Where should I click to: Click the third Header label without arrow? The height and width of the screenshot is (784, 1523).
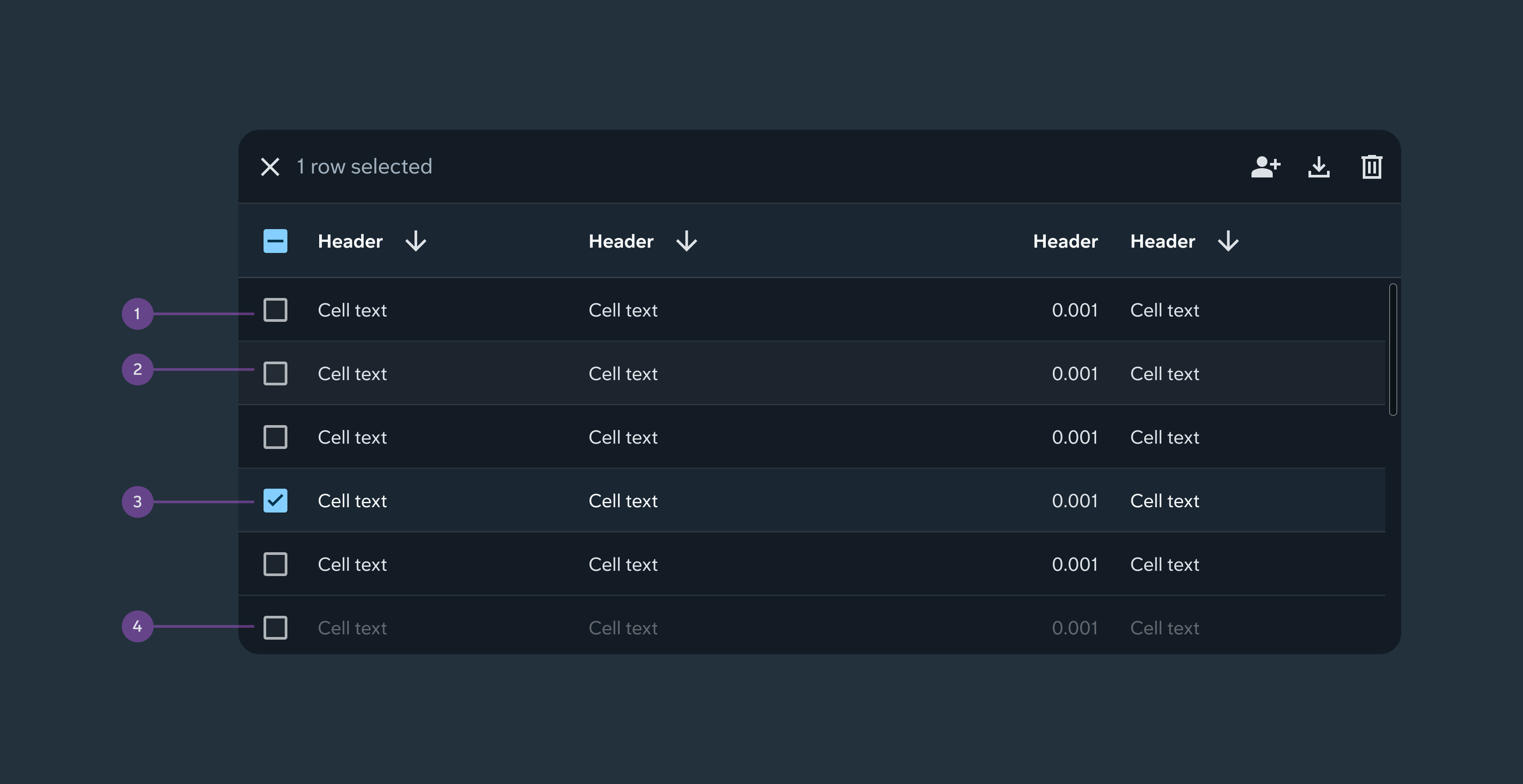(1065, 241)
